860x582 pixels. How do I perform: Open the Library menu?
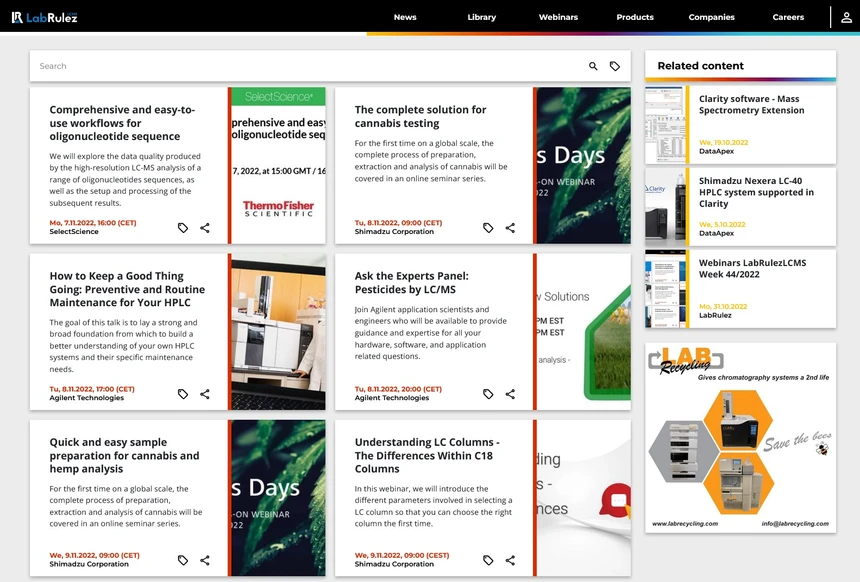482,17
